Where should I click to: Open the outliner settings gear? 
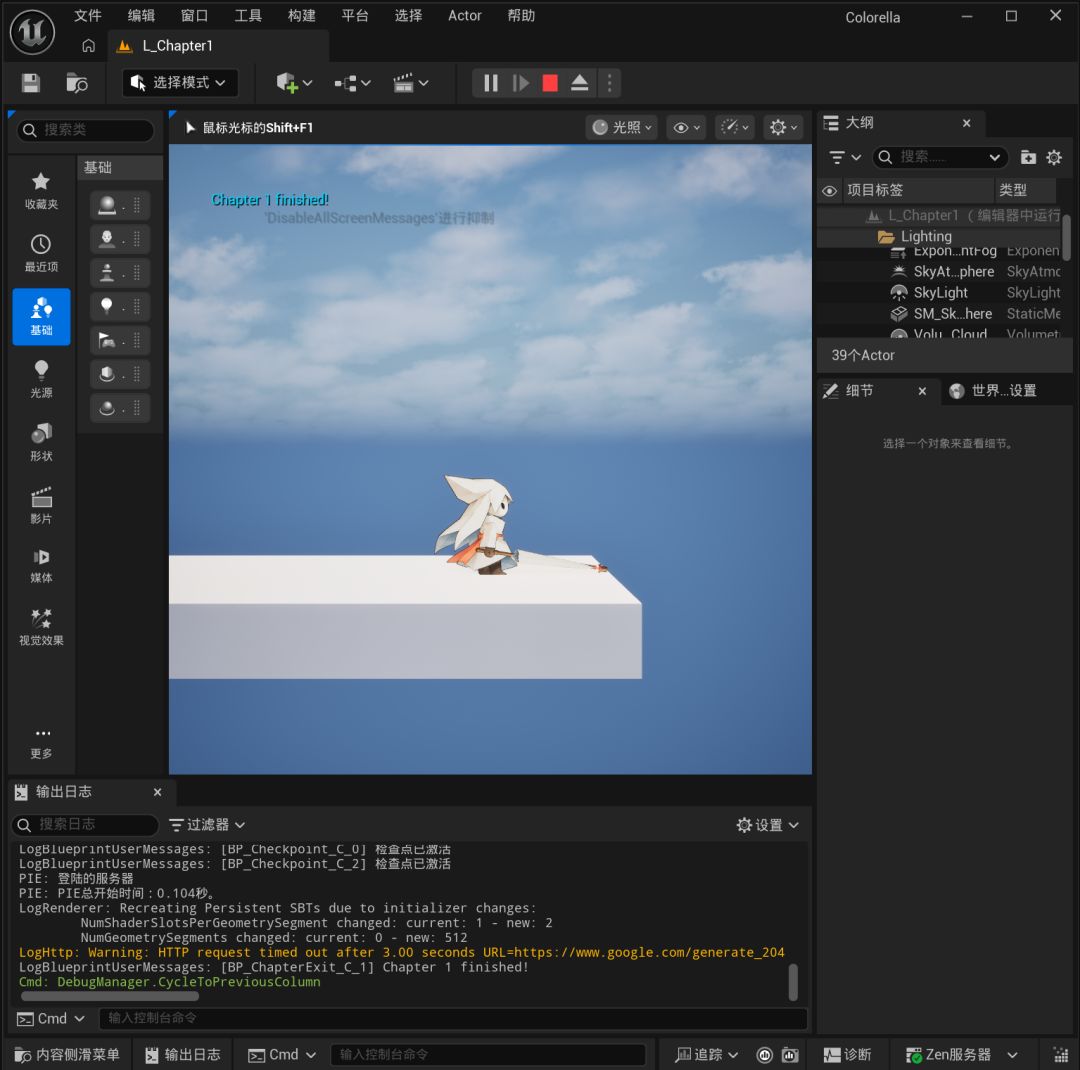1055,158
